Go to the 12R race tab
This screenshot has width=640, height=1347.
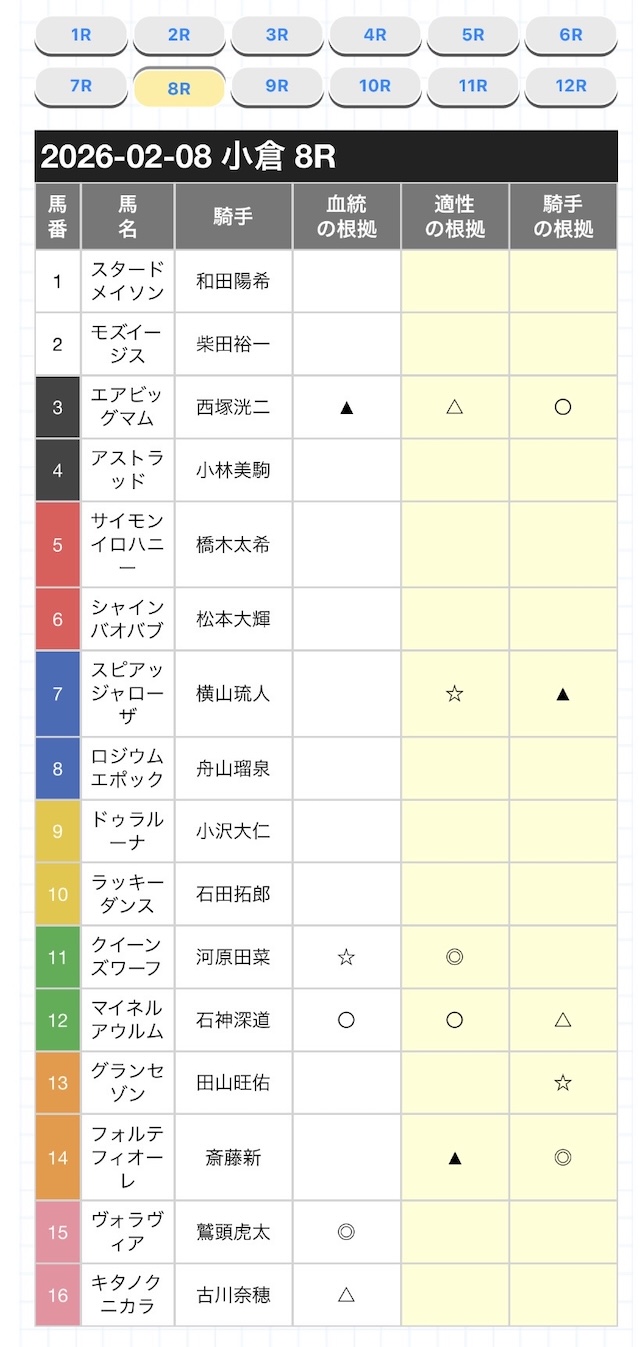point(571,86)
